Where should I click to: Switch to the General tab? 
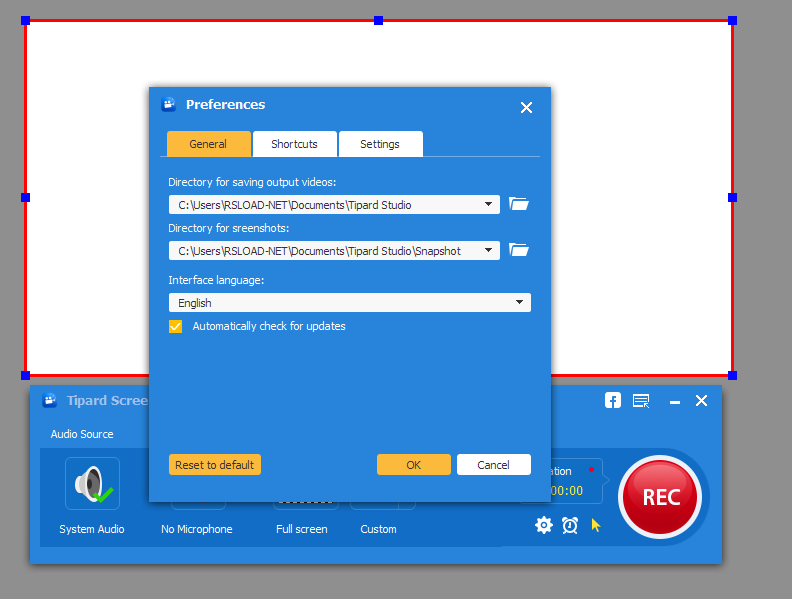click(209, 144)
